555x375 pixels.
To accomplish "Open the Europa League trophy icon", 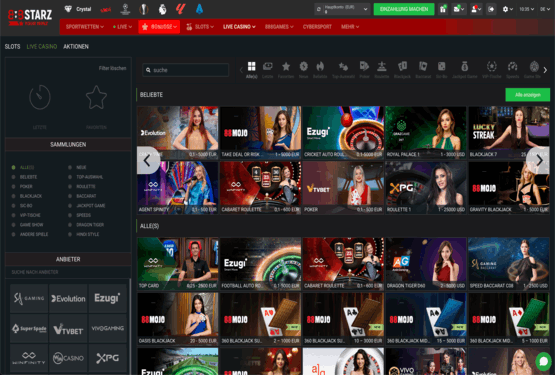I will [144, 9].
